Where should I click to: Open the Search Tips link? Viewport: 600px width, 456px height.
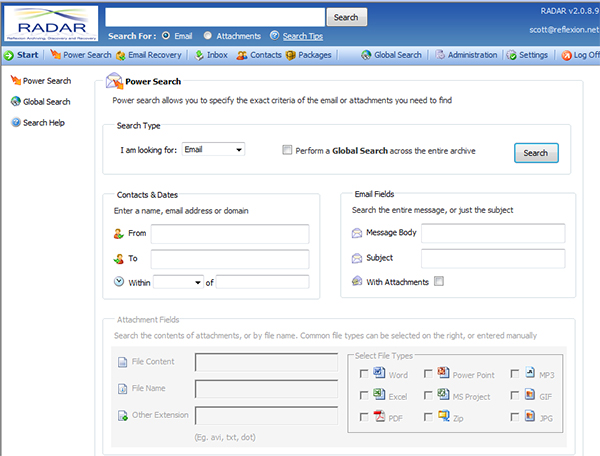pos(303,36)
